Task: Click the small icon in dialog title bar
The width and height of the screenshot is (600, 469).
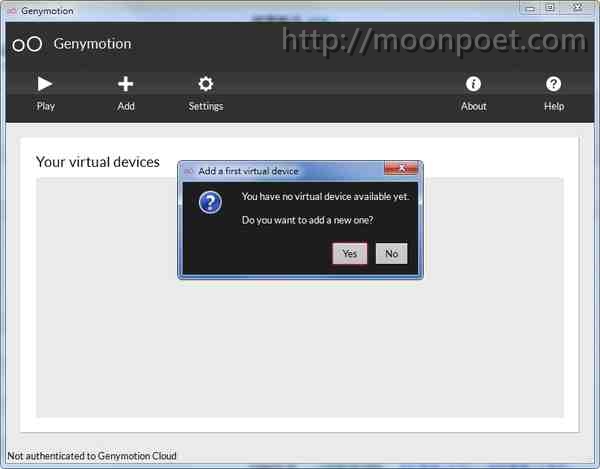Action: click(188, 171)
